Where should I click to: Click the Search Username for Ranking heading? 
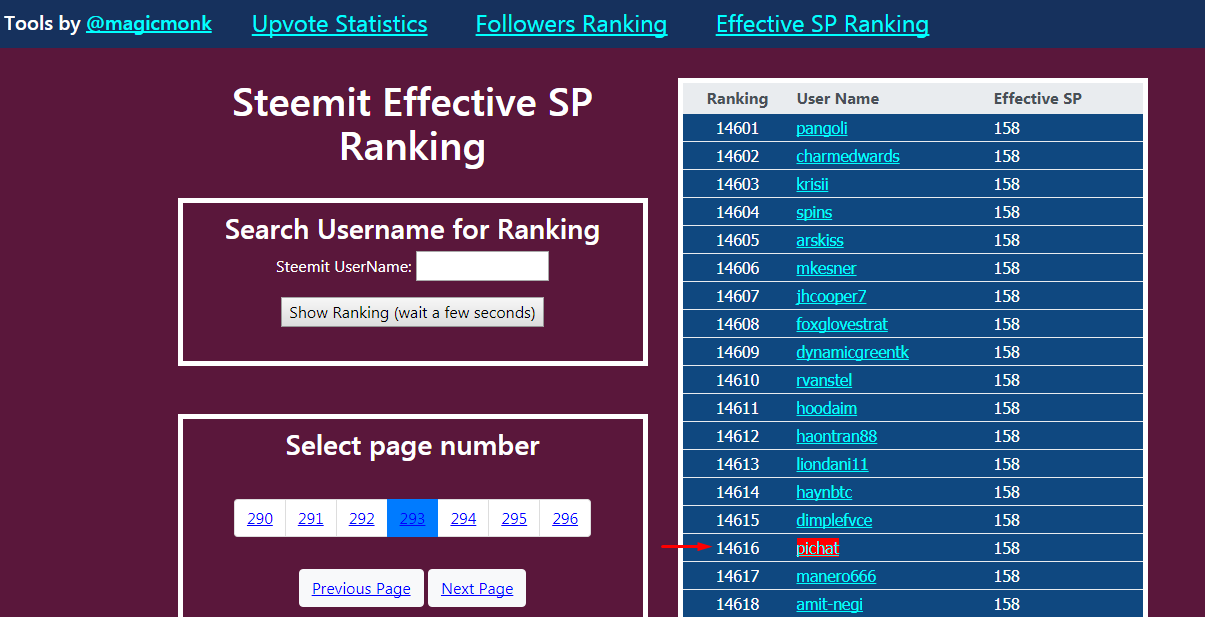[x=412, y=230]
